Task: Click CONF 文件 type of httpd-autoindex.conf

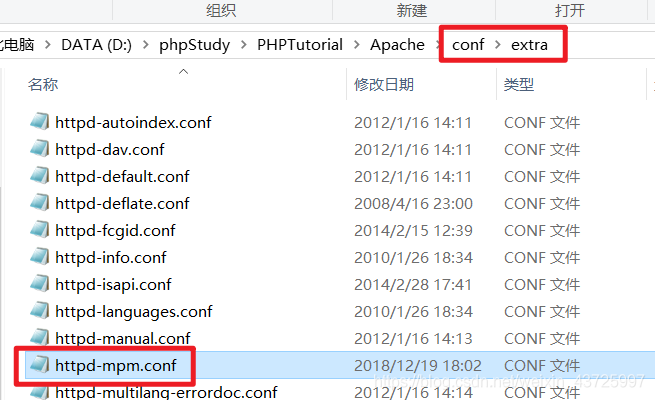Action: point(542,122)
